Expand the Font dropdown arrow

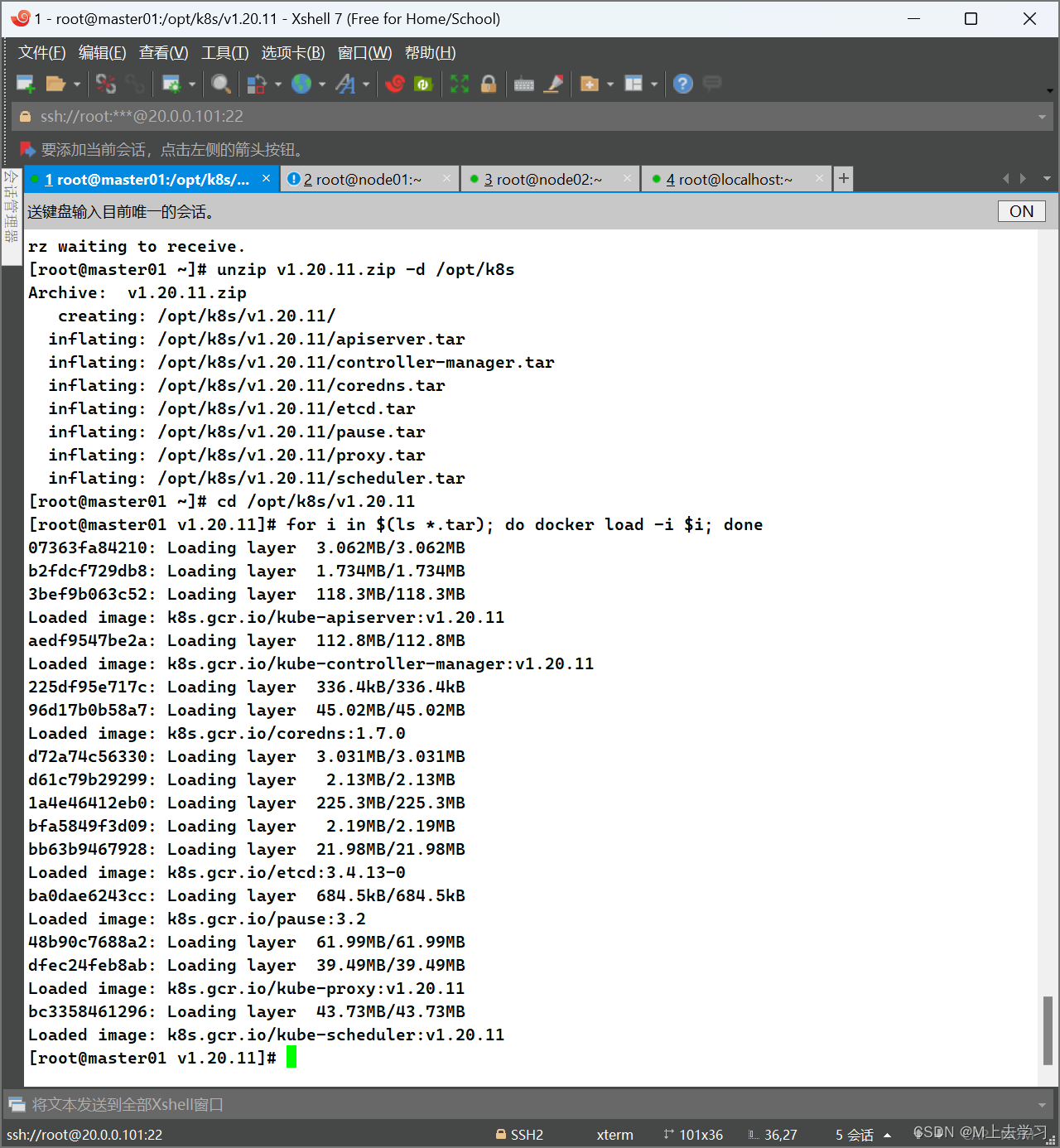click(x=366, y=84)
